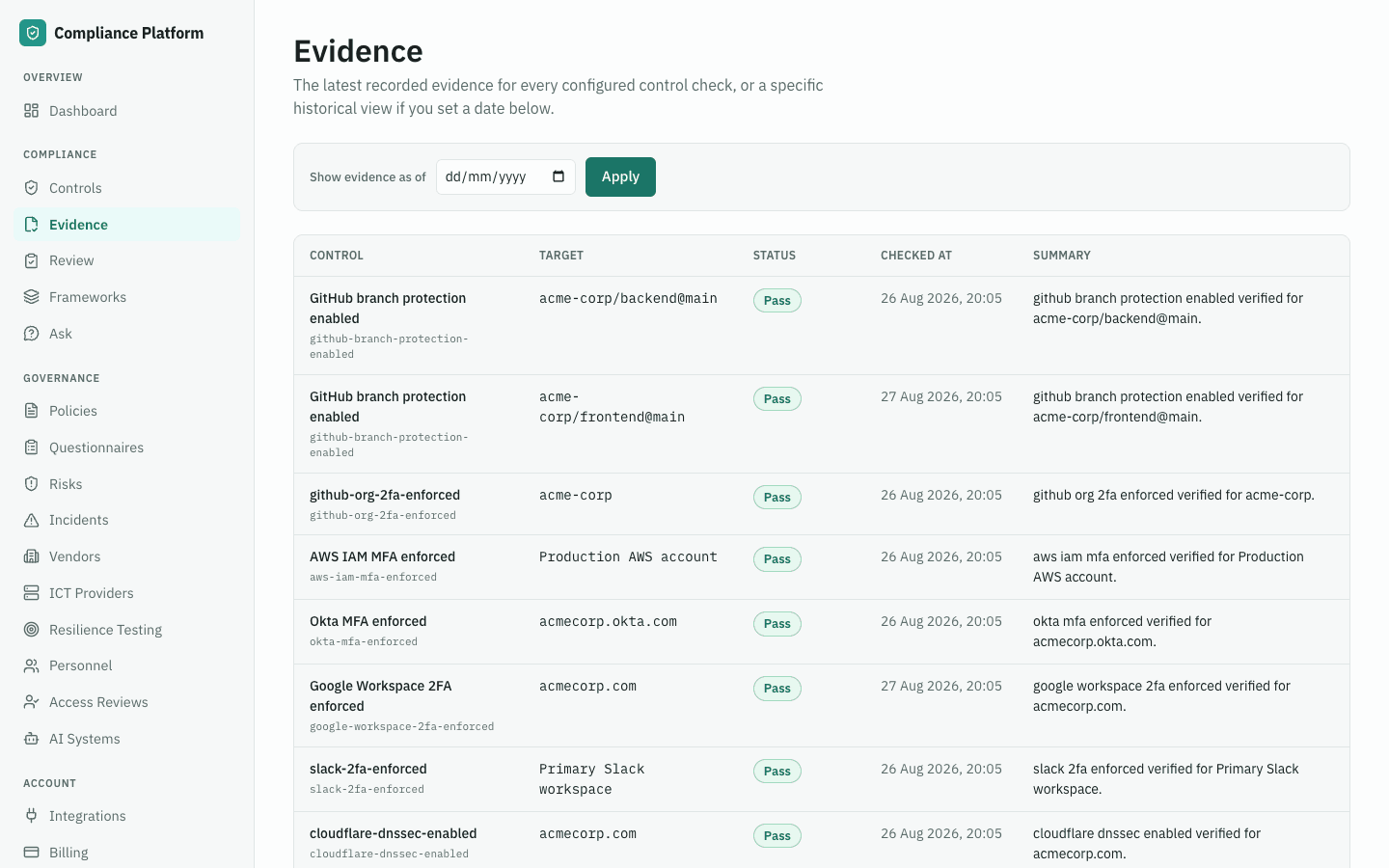Click Pass badge for slack-2fa-enforced row

pyautogui.click(x=777, y=772)
